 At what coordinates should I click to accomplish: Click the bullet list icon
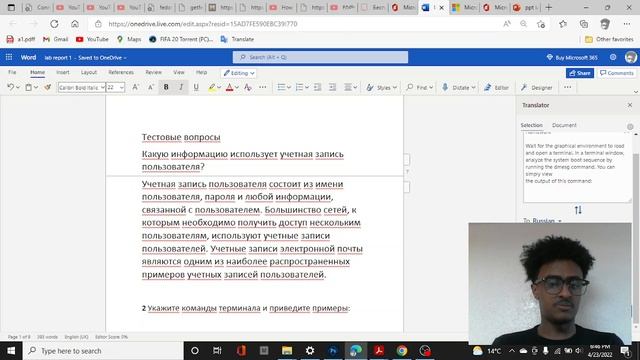coord(281,87)
